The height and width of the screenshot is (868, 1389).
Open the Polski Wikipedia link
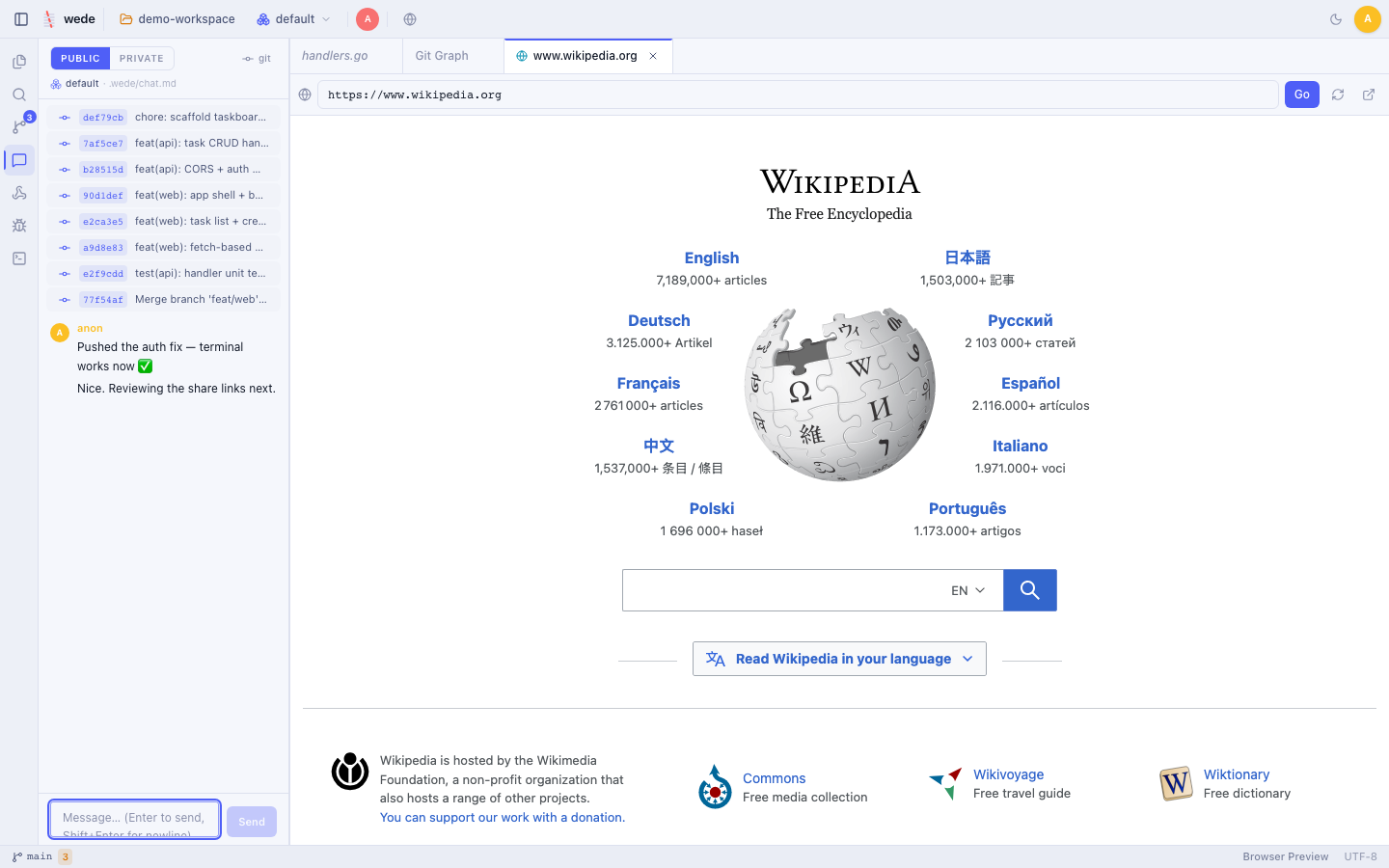712,509
